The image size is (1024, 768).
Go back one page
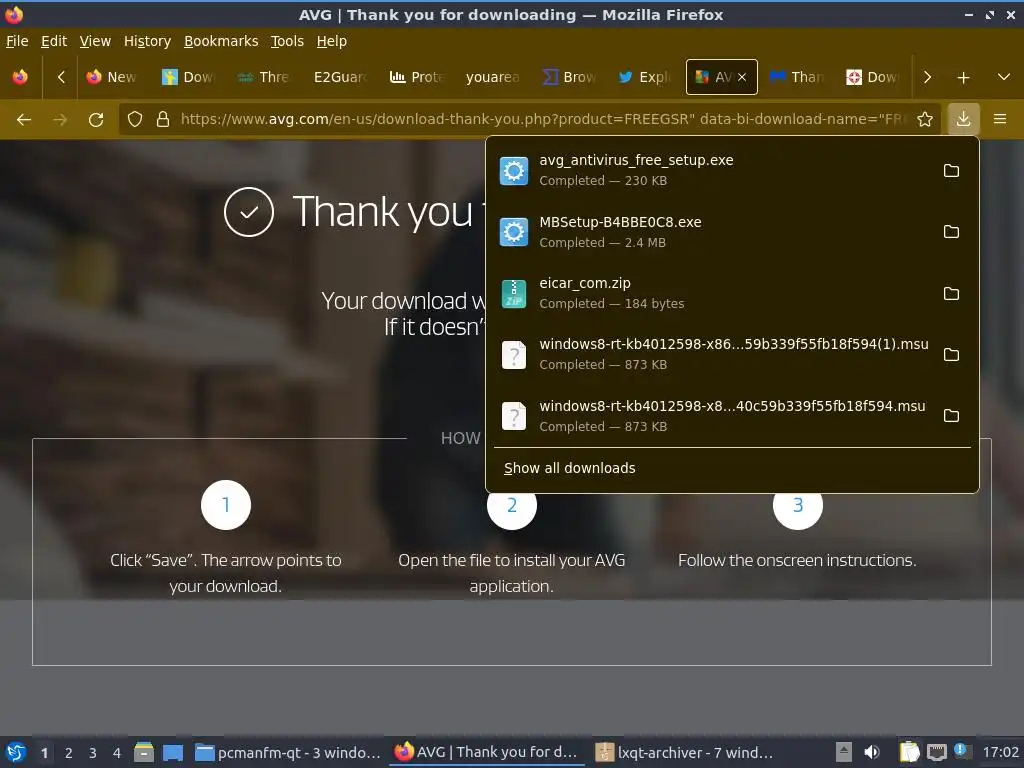24,120
